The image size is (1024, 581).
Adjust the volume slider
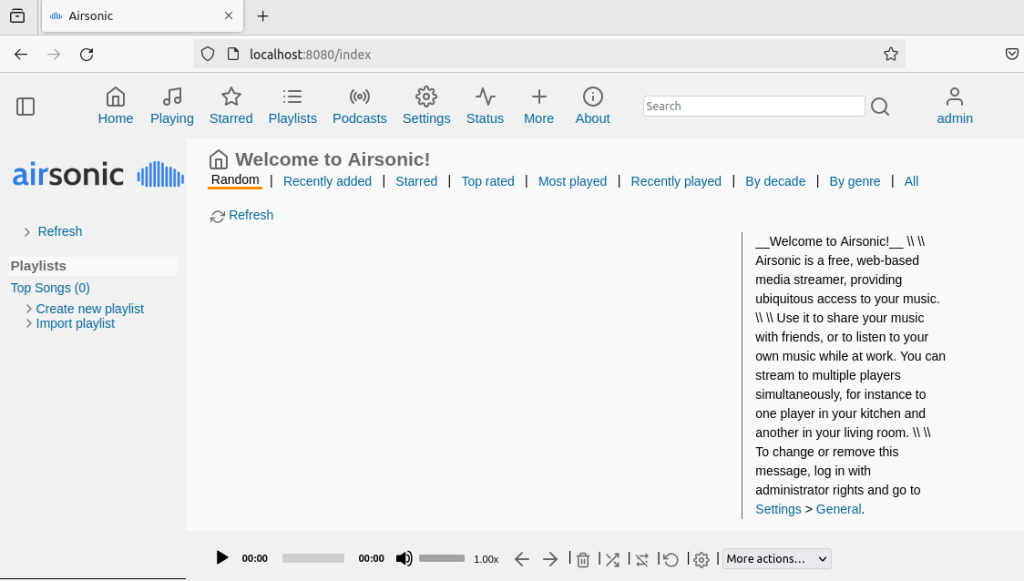click(x=441, y=558)
